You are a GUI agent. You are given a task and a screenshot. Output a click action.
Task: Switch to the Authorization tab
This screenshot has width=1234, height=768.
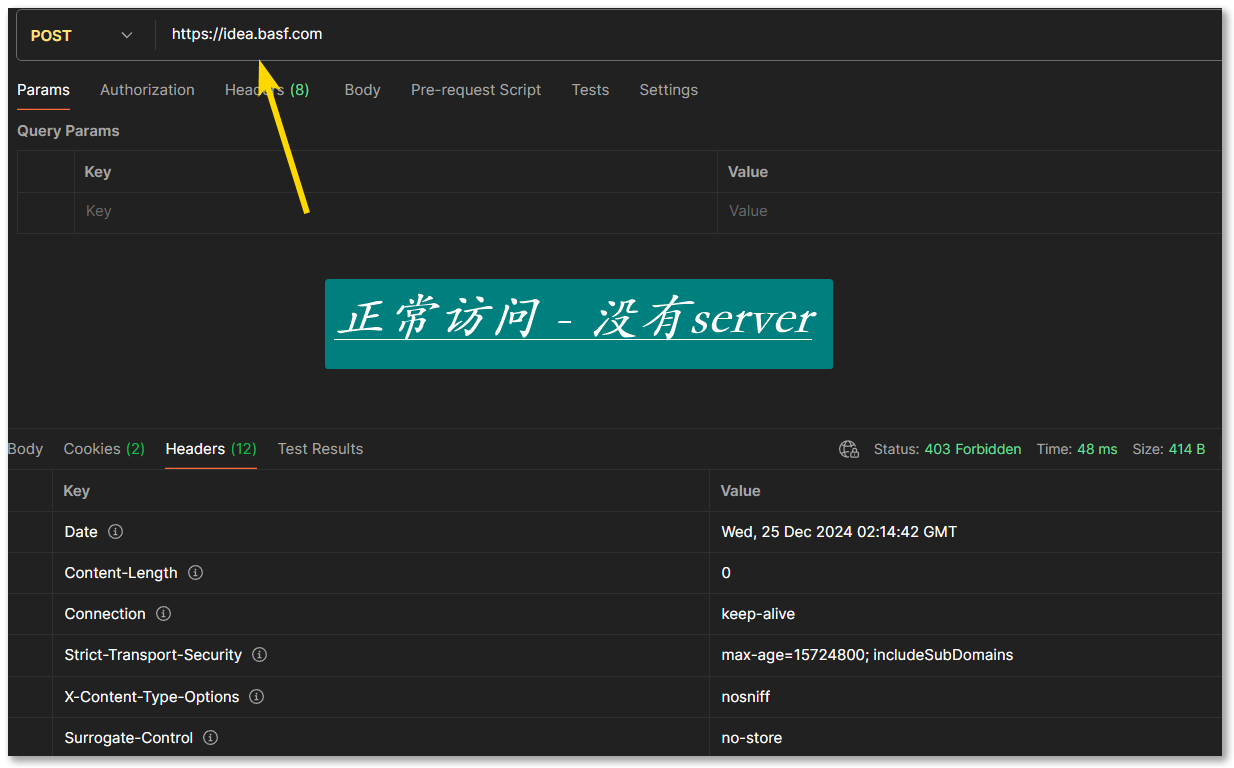pos(147,90)
